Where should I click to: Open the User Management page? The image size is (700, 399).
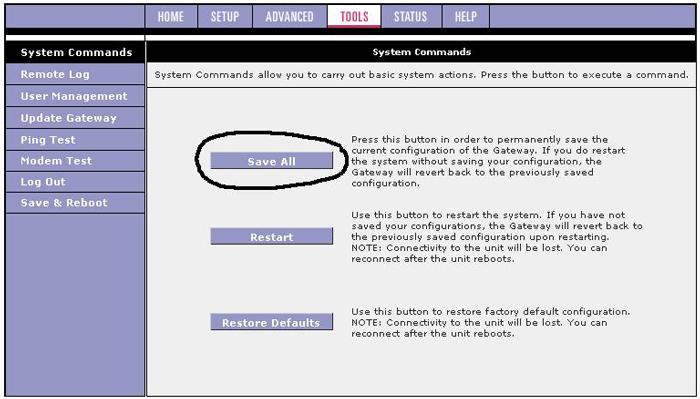click(75, 96)
